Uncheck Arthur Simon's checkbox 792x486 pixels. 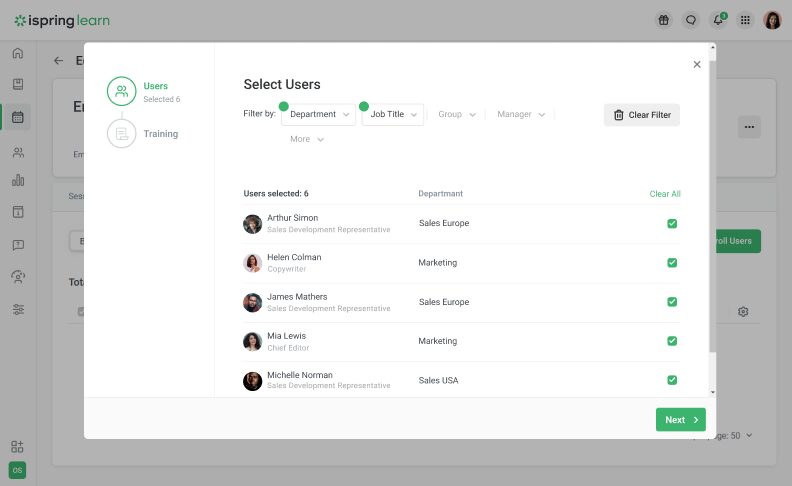click(x=672, y=223)
